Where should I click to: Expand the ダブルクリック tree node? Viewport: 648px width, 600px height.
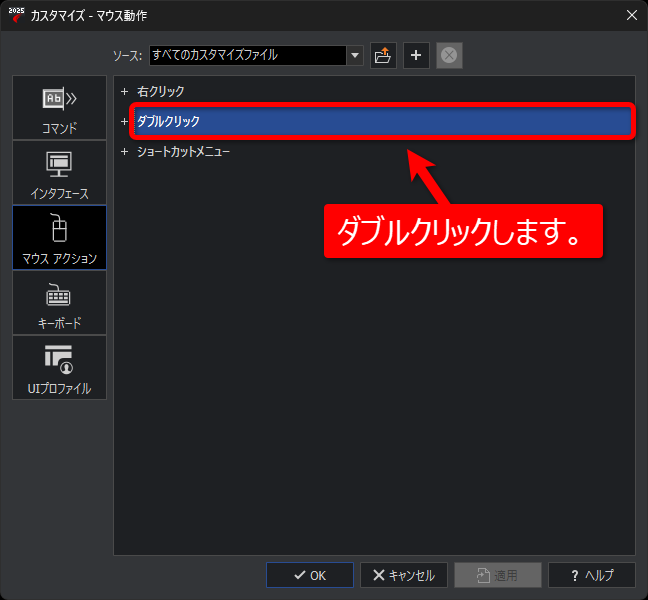click(x=124, y=121)
